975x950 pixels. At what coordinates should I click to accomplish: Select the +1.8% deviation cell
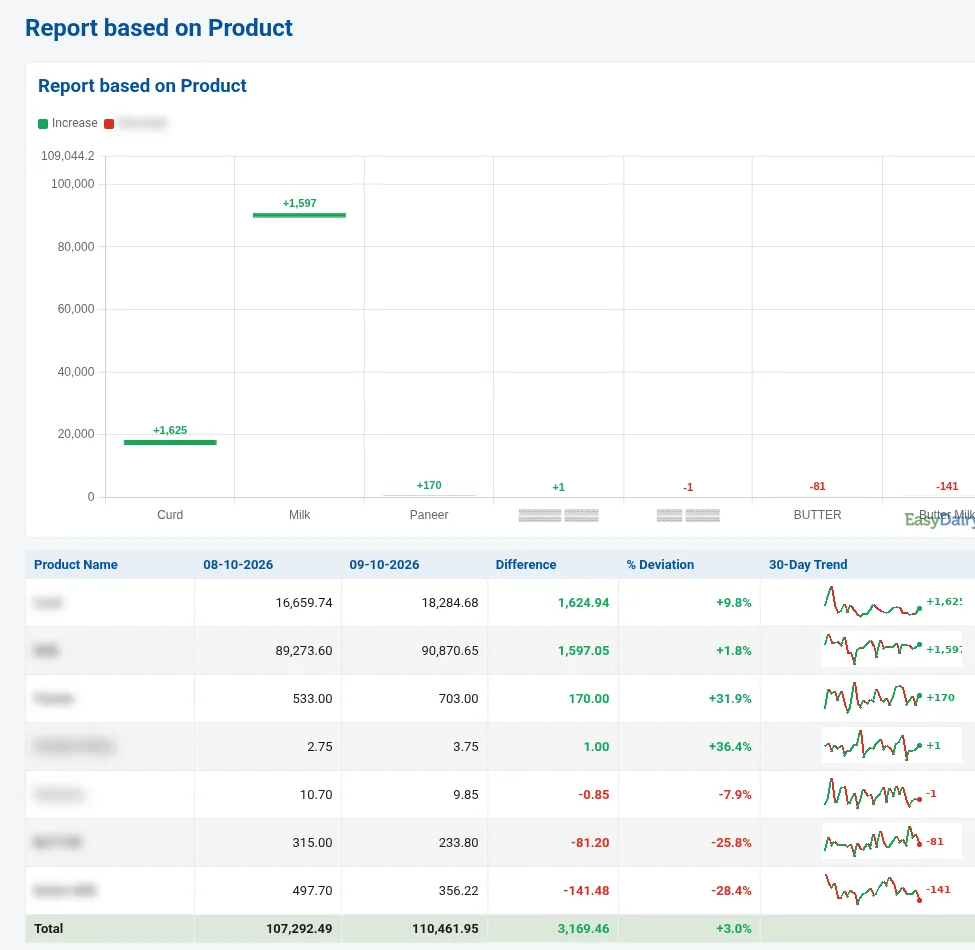689,650
